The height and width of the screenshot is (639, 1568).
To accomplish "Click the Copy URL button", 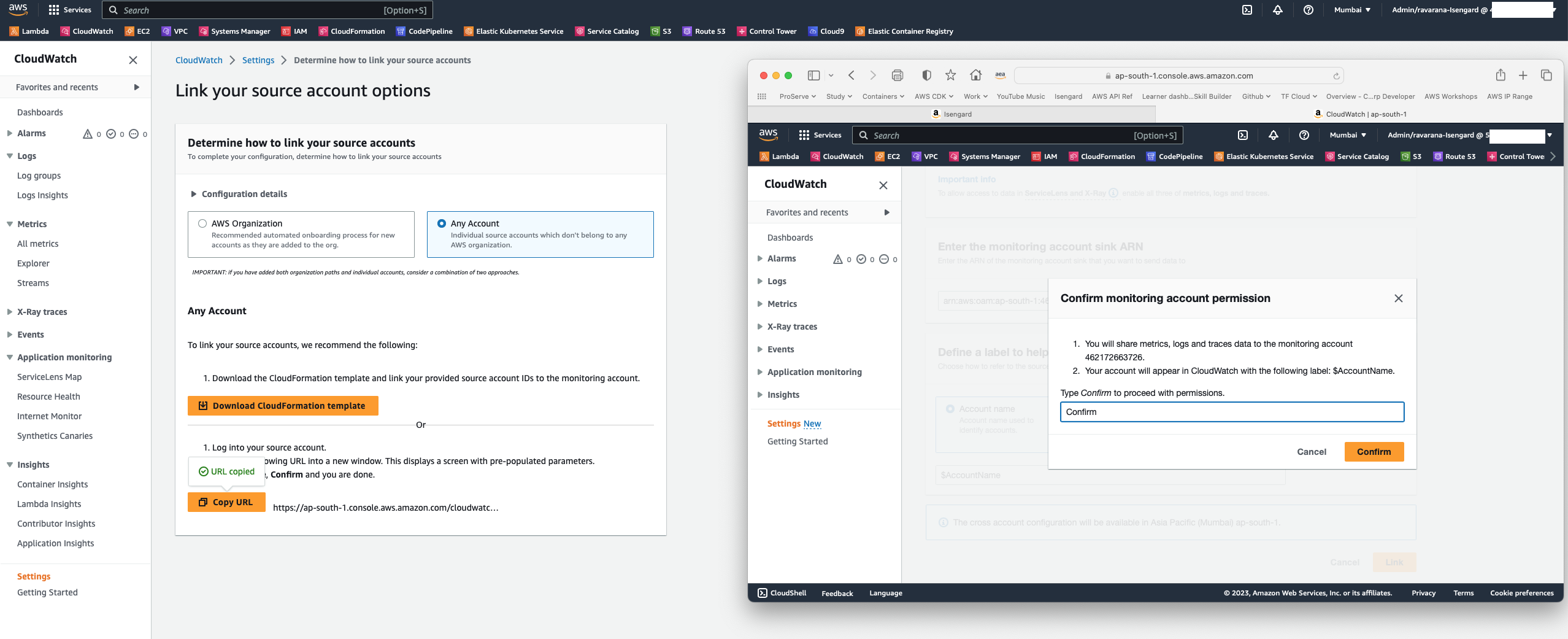I will point(226,502).
